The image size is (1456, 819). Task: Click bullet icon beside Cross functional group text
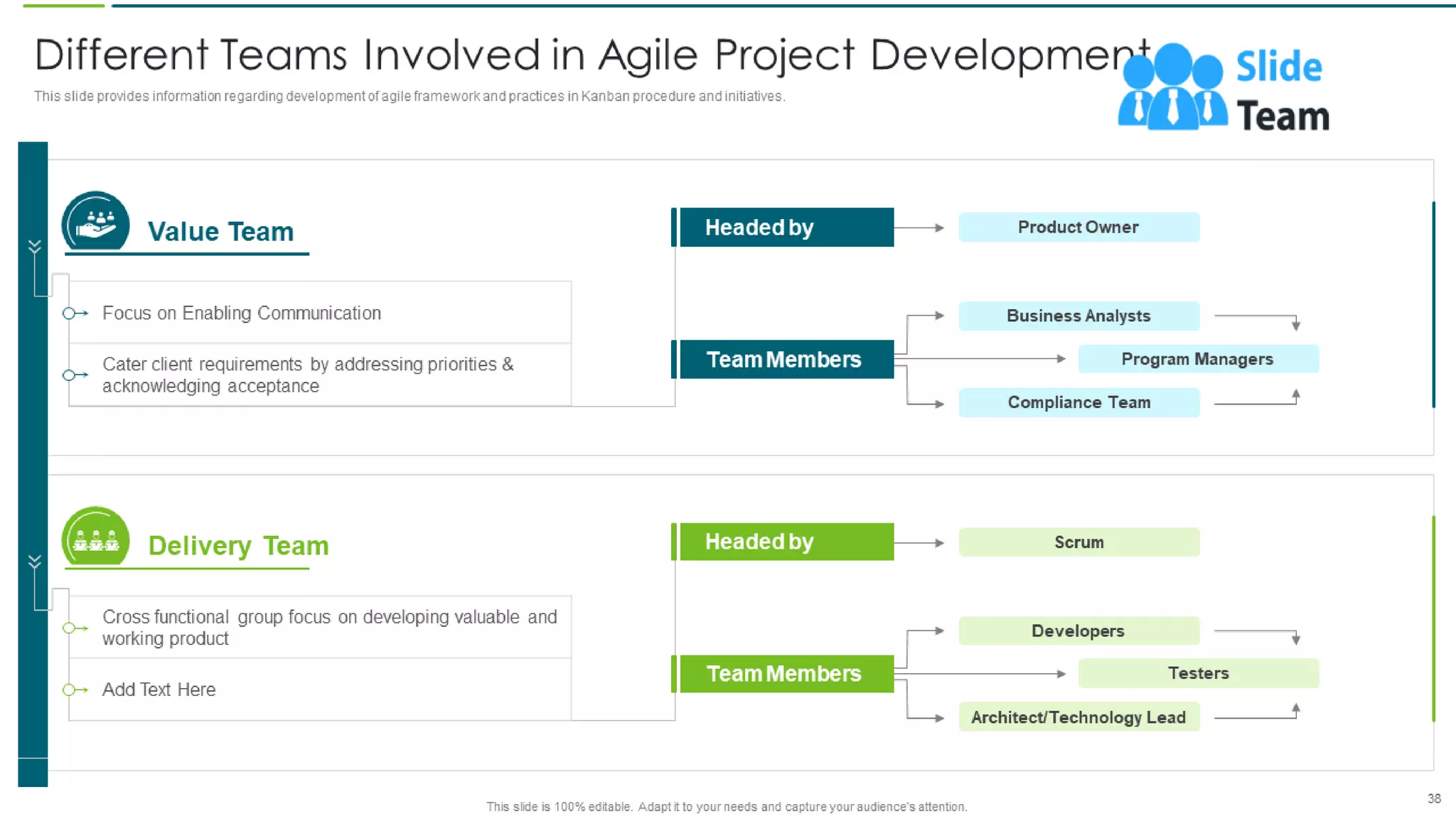[74, 628]
